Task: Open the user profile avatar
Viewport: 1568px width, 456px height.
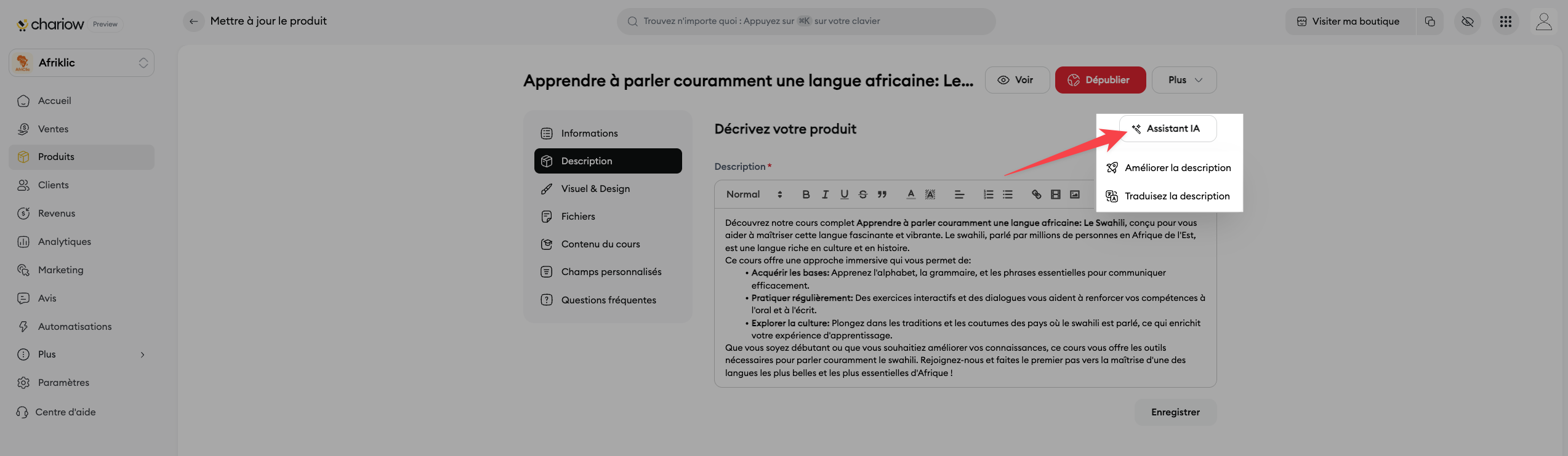Action: (x=1543, y=22)
